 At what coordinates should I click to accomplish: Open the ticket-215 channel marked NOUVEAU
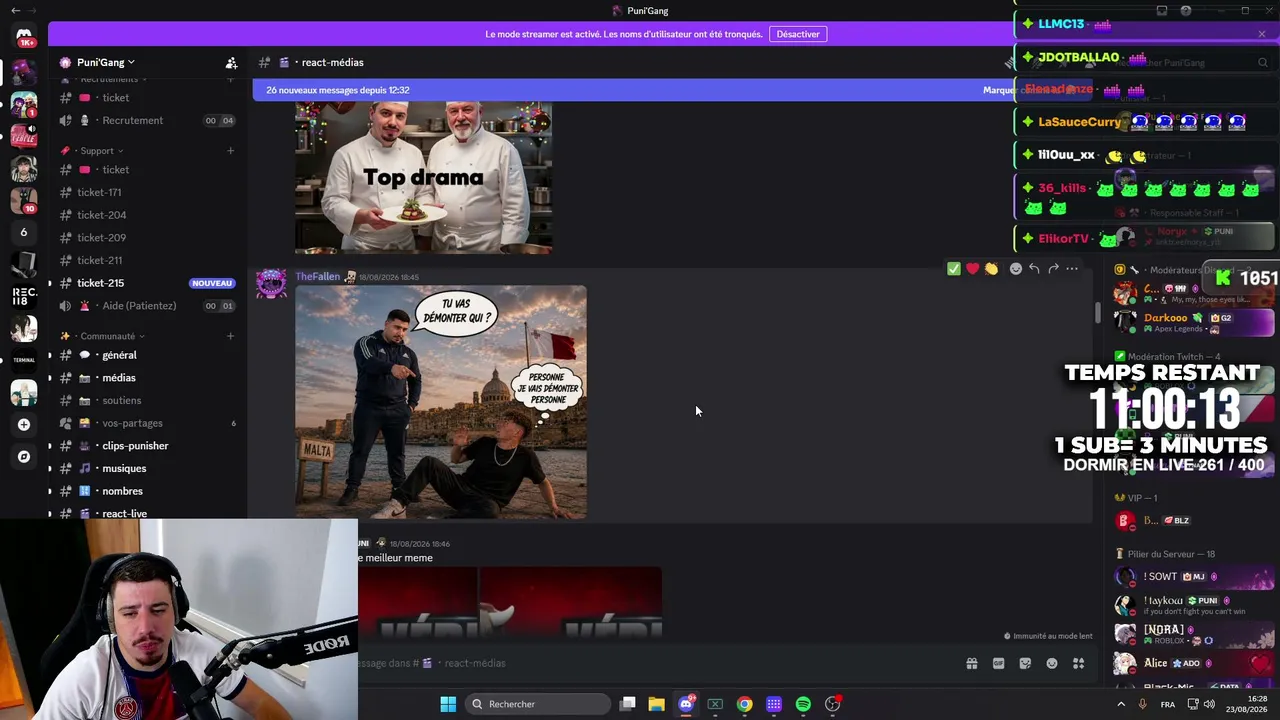tap(147, 283)
